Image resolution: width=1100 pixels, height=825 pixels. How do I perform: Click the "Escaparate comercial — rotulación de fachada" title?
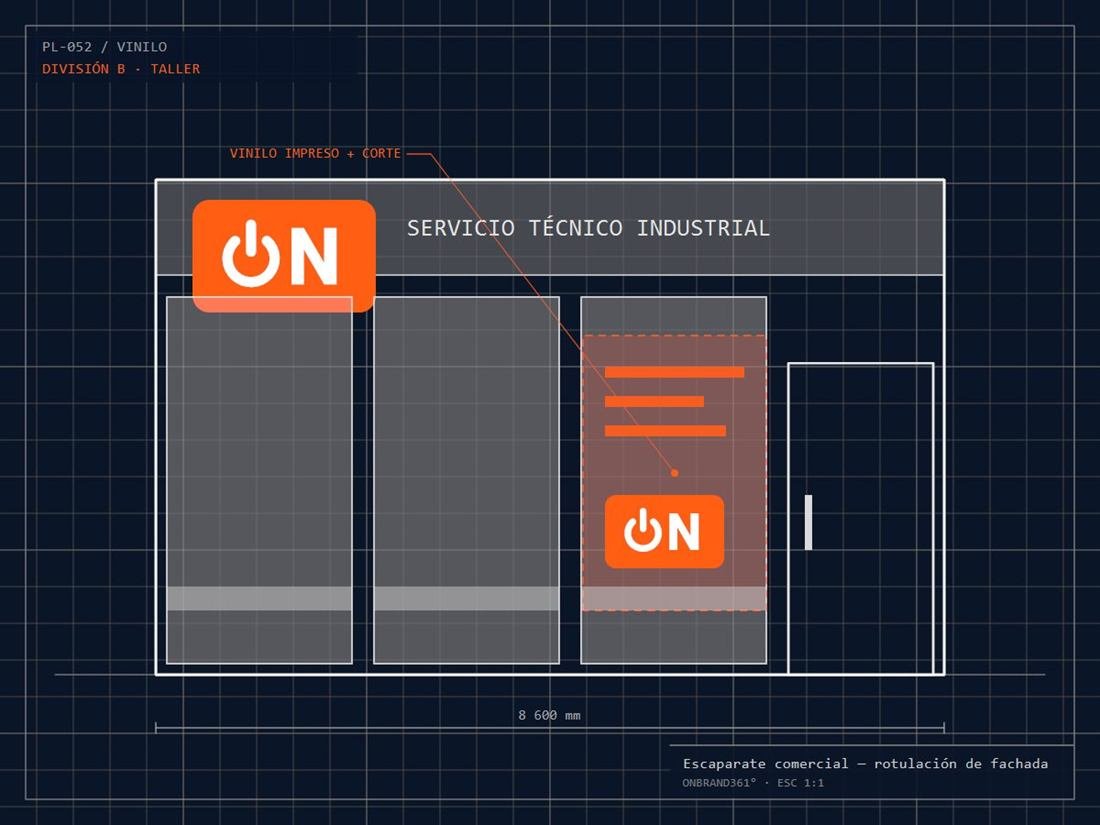coord(865,763)
